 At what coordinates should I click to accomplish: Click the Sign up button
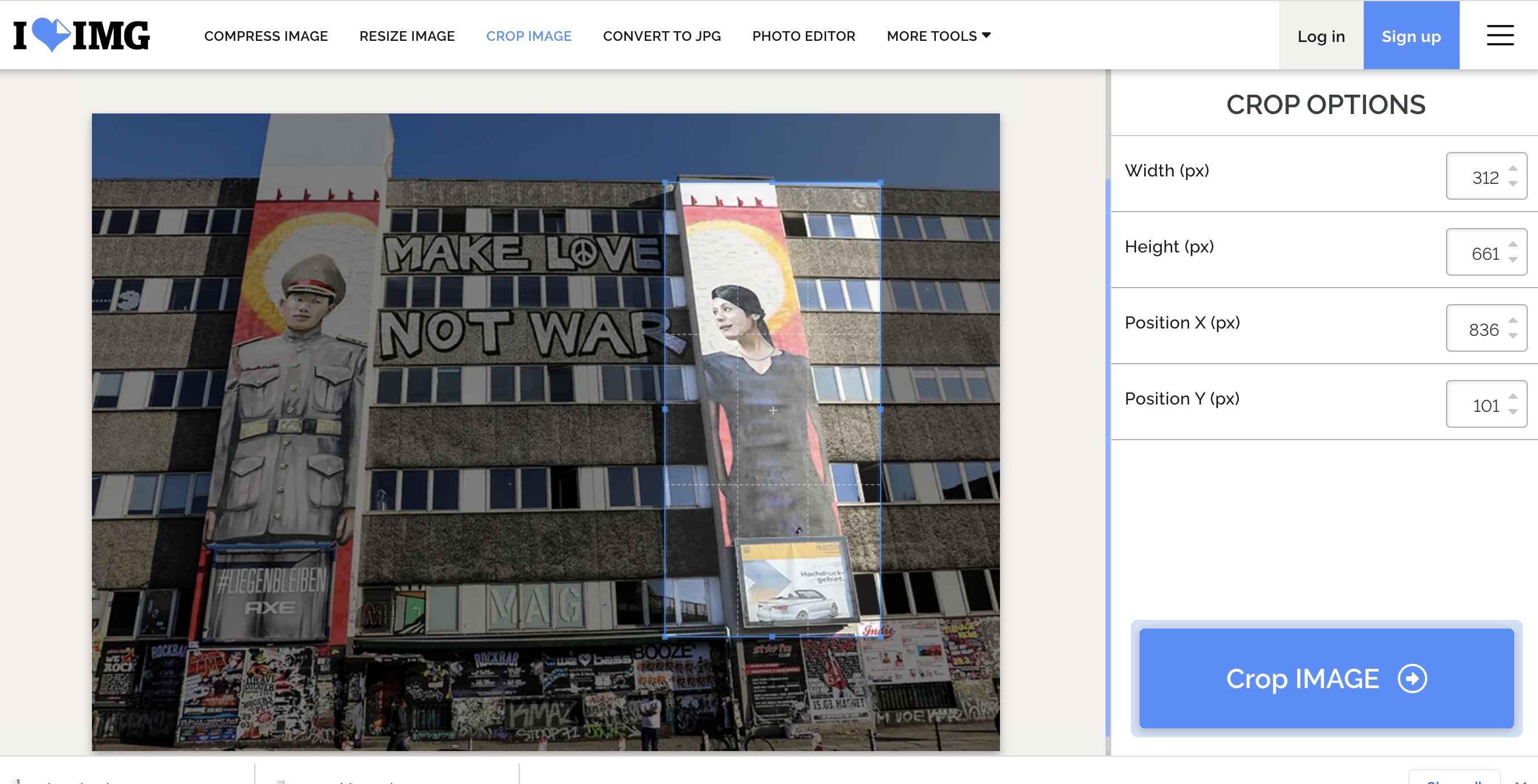click(1411, 36)
